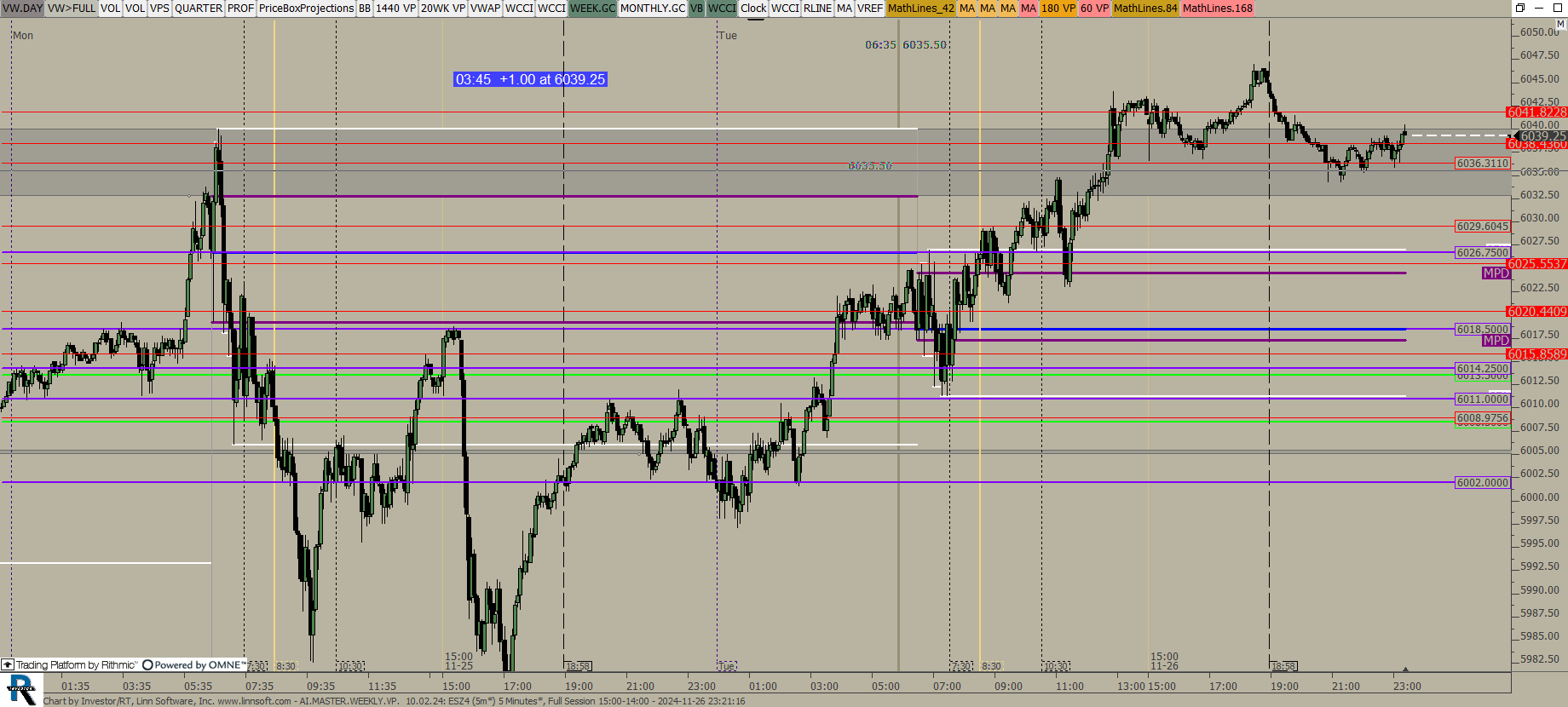Toggle the WEEK.GC chart button
Viewport: 1568px width, 707px height.
coord(592,9)
